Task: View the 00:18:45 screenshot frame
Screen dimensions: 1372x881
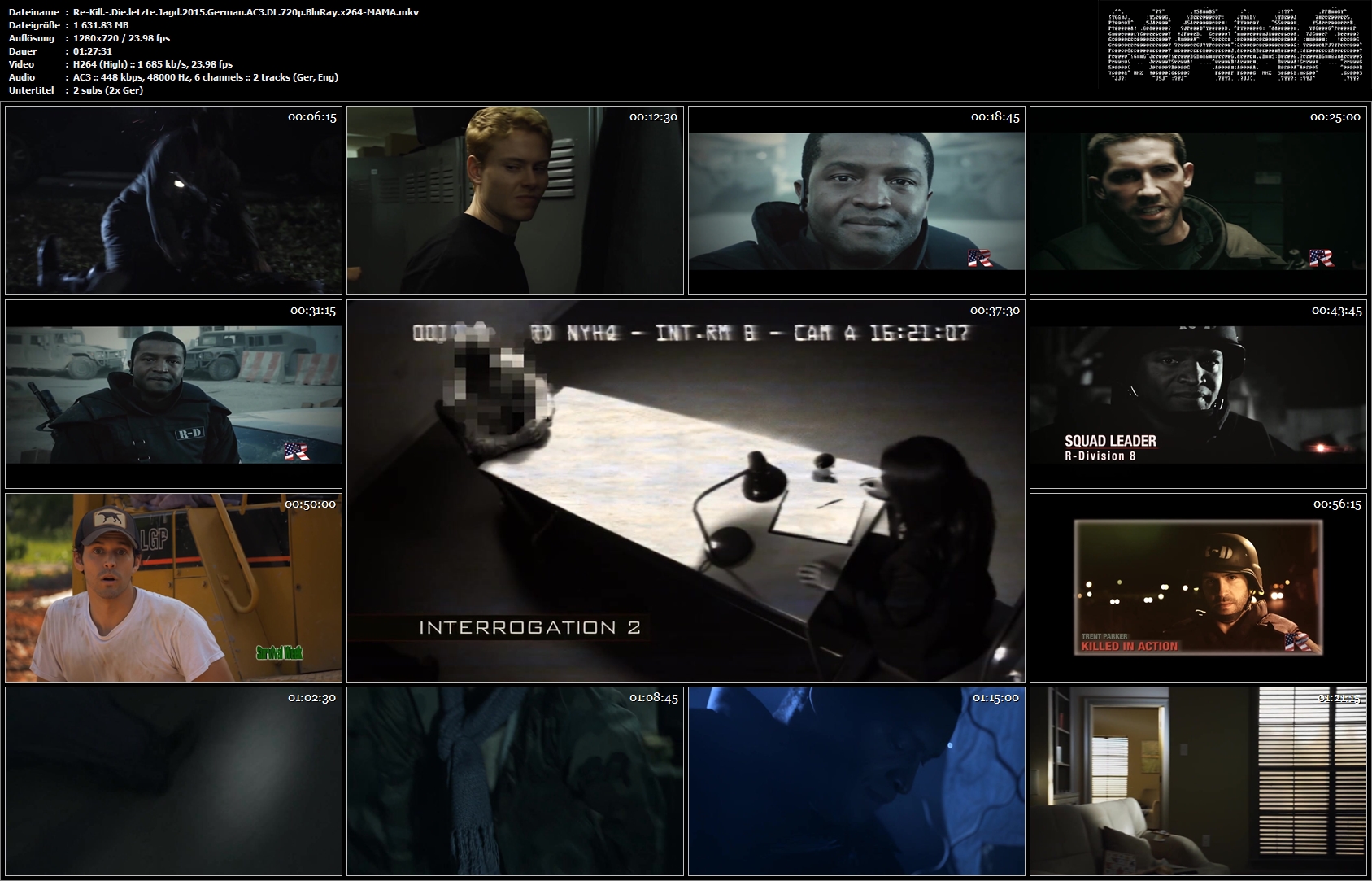Action: (x=856, y=200)
